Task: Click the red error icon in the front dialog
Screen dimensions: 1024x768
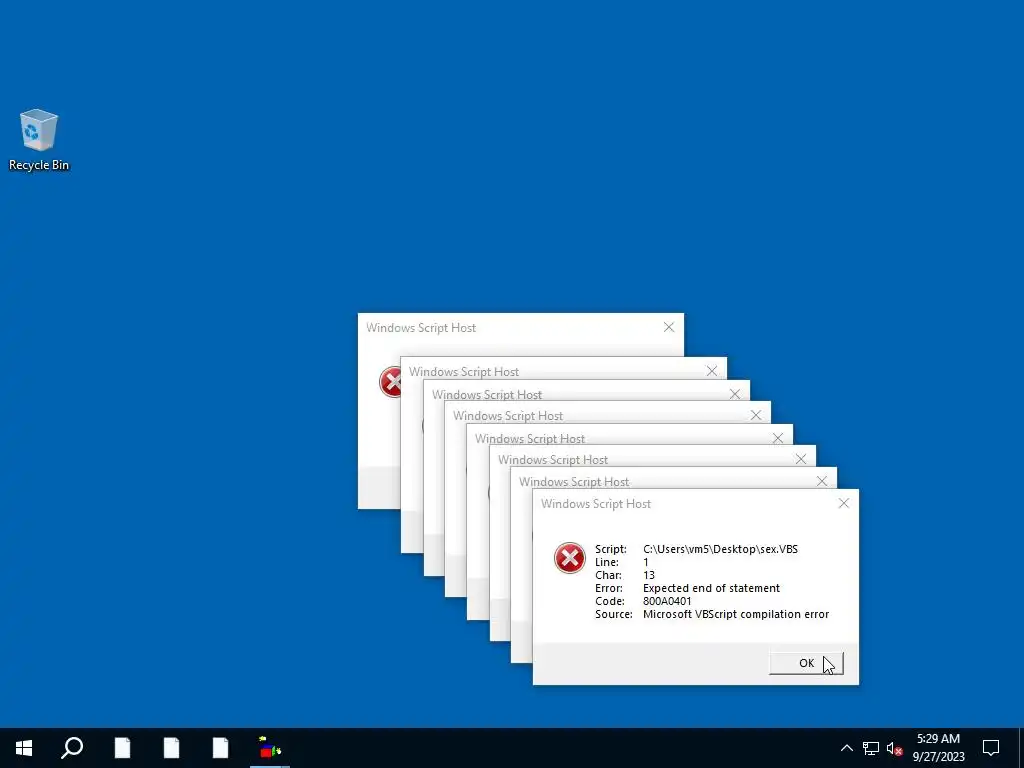Action: coord(569,558)
